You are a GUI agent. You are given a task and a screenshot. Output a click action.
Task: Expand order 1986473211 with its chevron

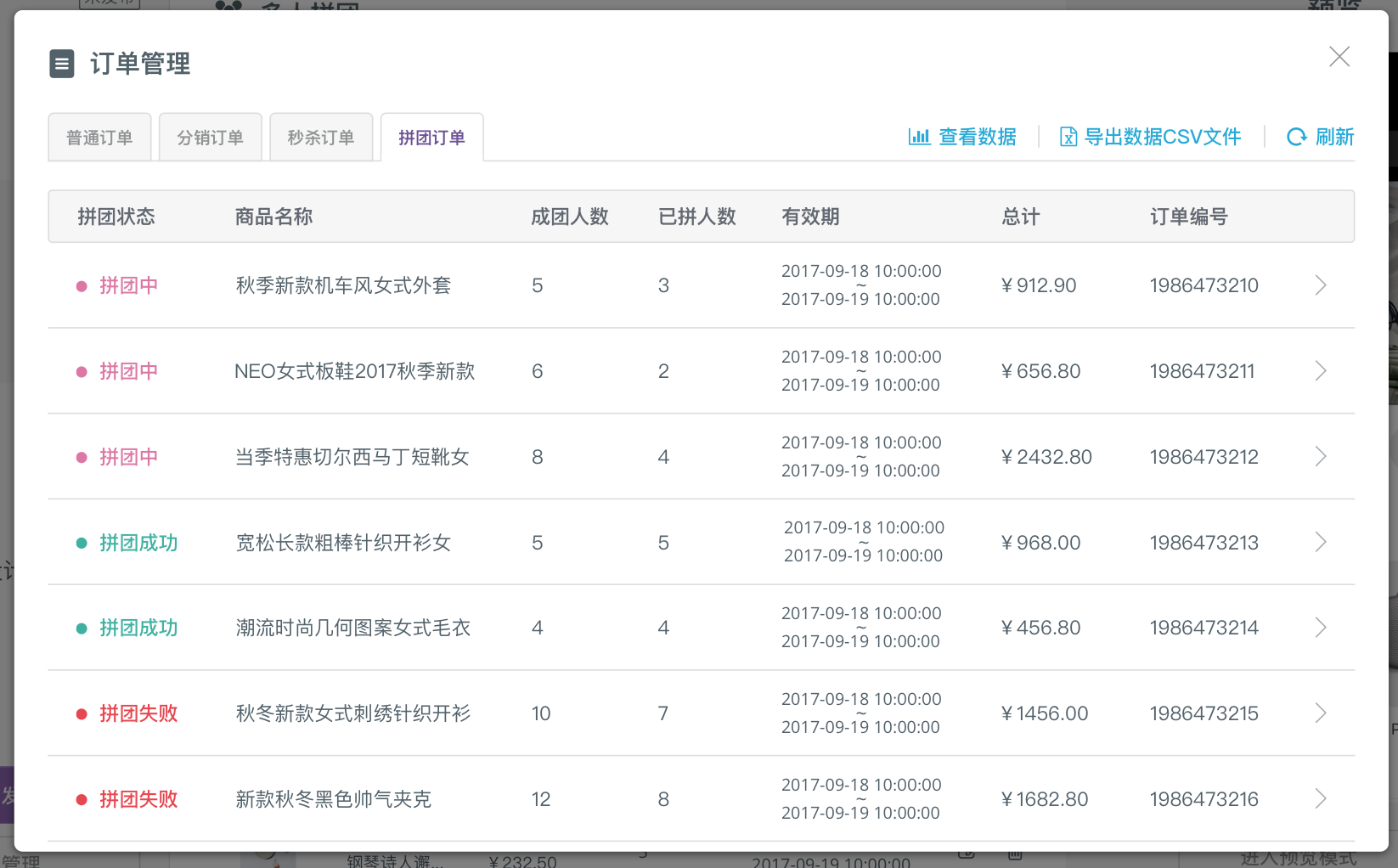1321,371
